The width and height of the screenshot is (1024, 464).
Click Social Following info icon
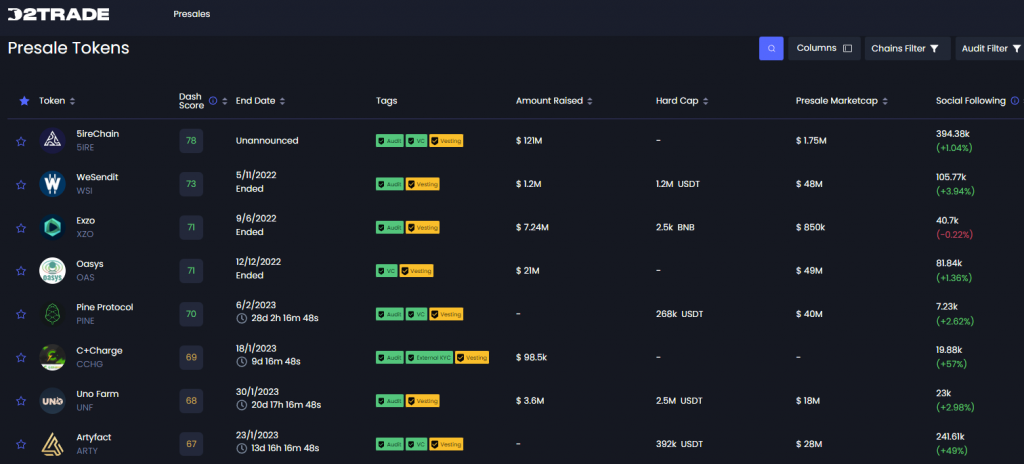[1014, 101]
